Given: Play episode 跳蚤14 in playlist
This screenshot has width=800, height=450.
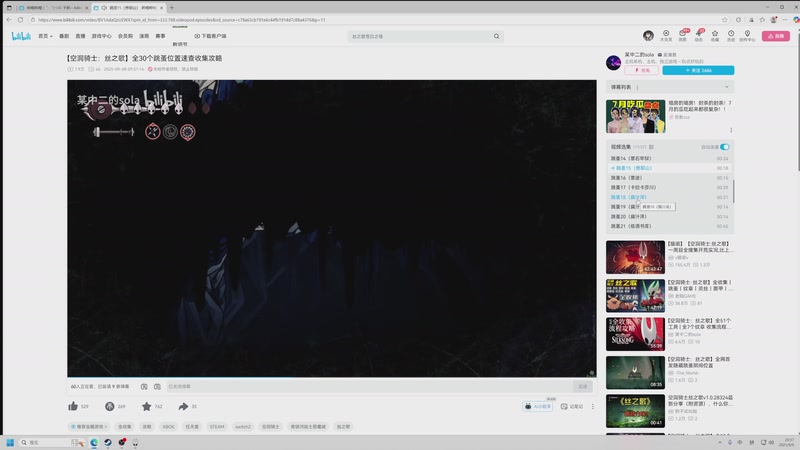Looking at the screenshot, I should point(669,159).
